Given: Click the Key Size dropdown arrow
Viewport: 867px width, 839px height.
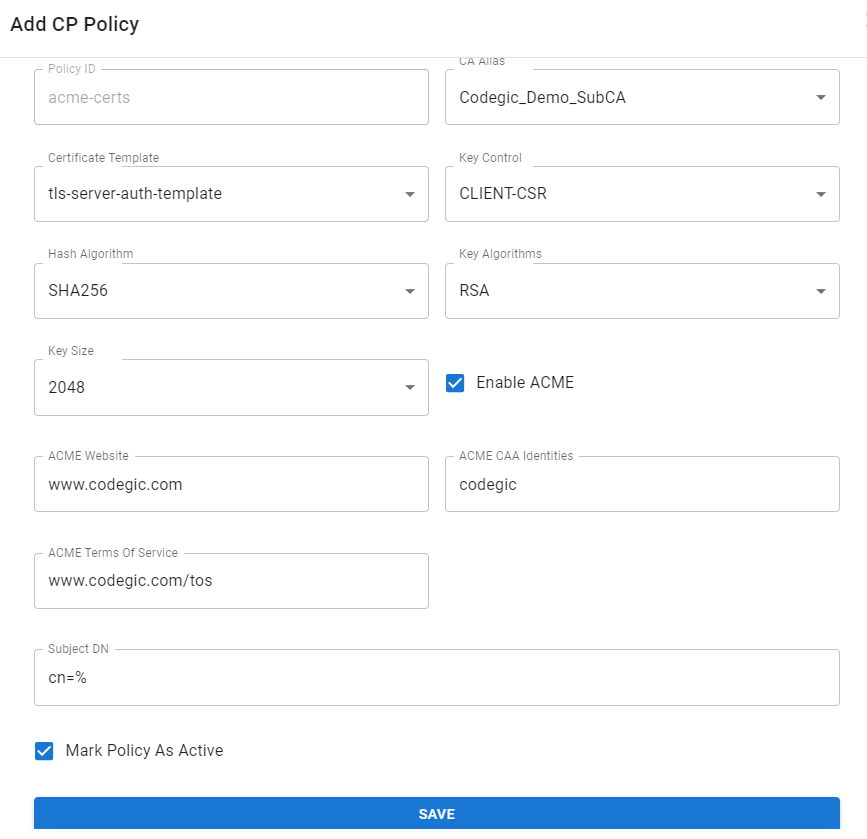Looking at the screenshot, I should pos(409,388).
